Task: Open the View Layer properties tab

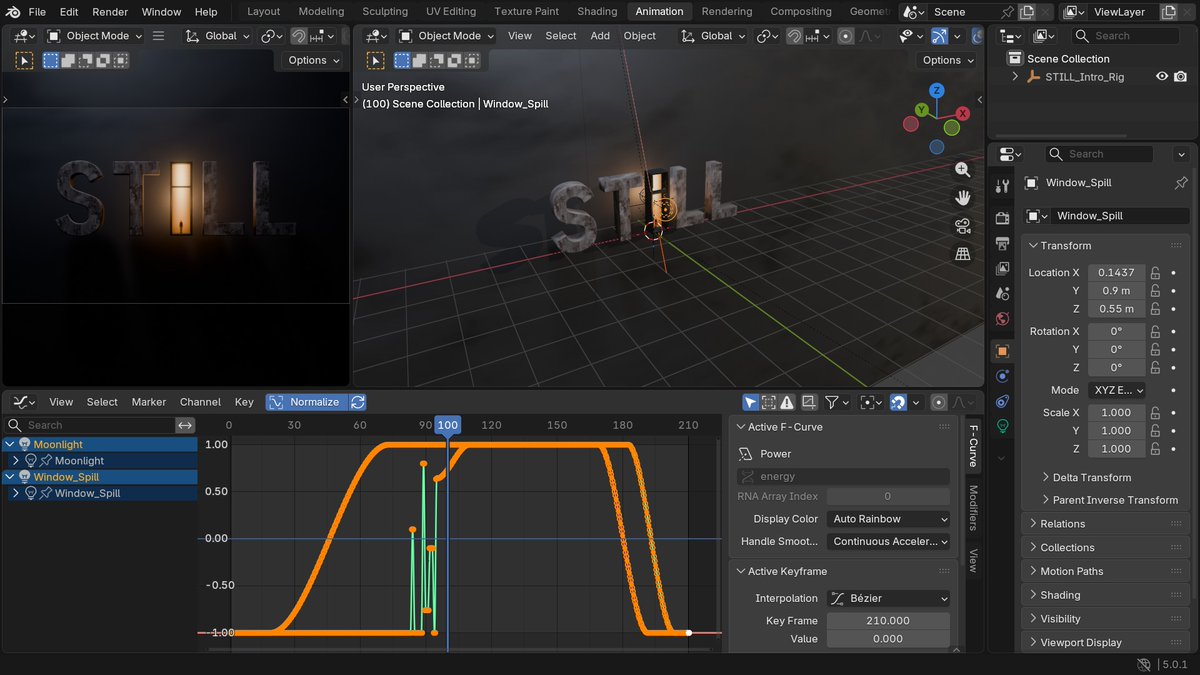Action: coord(1003,268)
